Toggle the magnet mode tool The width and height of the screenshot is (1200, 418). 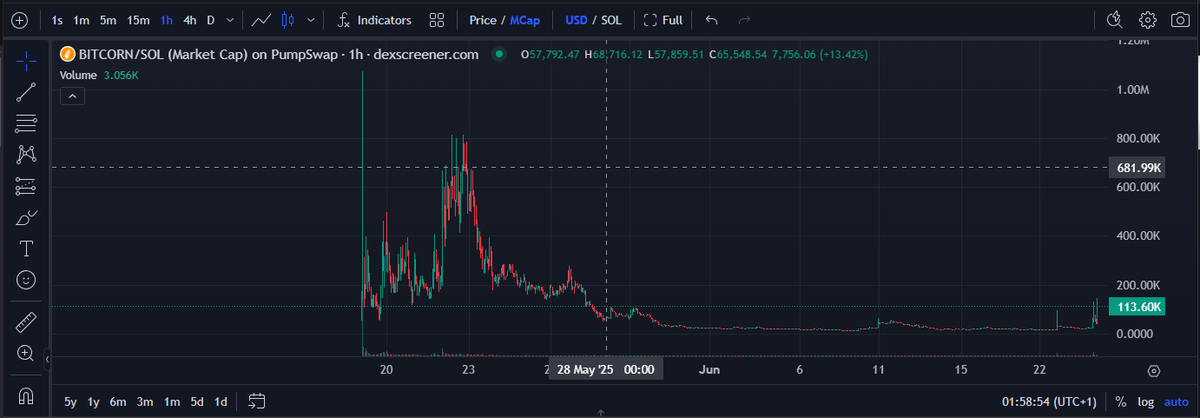(26, 395)
